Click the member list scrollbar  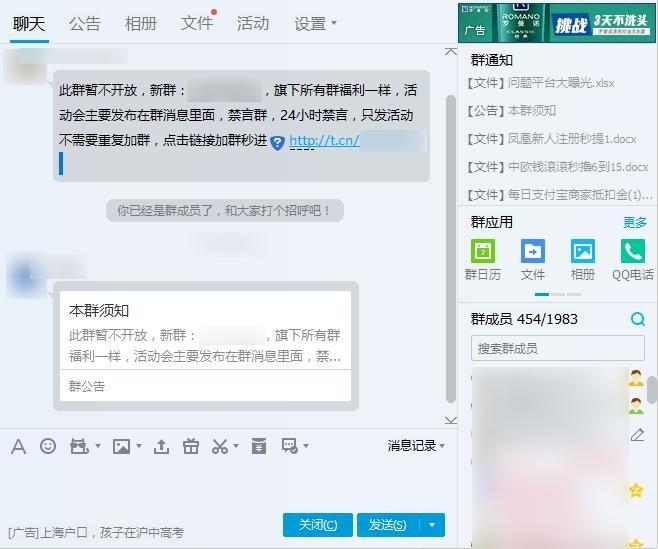click(652, 390)
